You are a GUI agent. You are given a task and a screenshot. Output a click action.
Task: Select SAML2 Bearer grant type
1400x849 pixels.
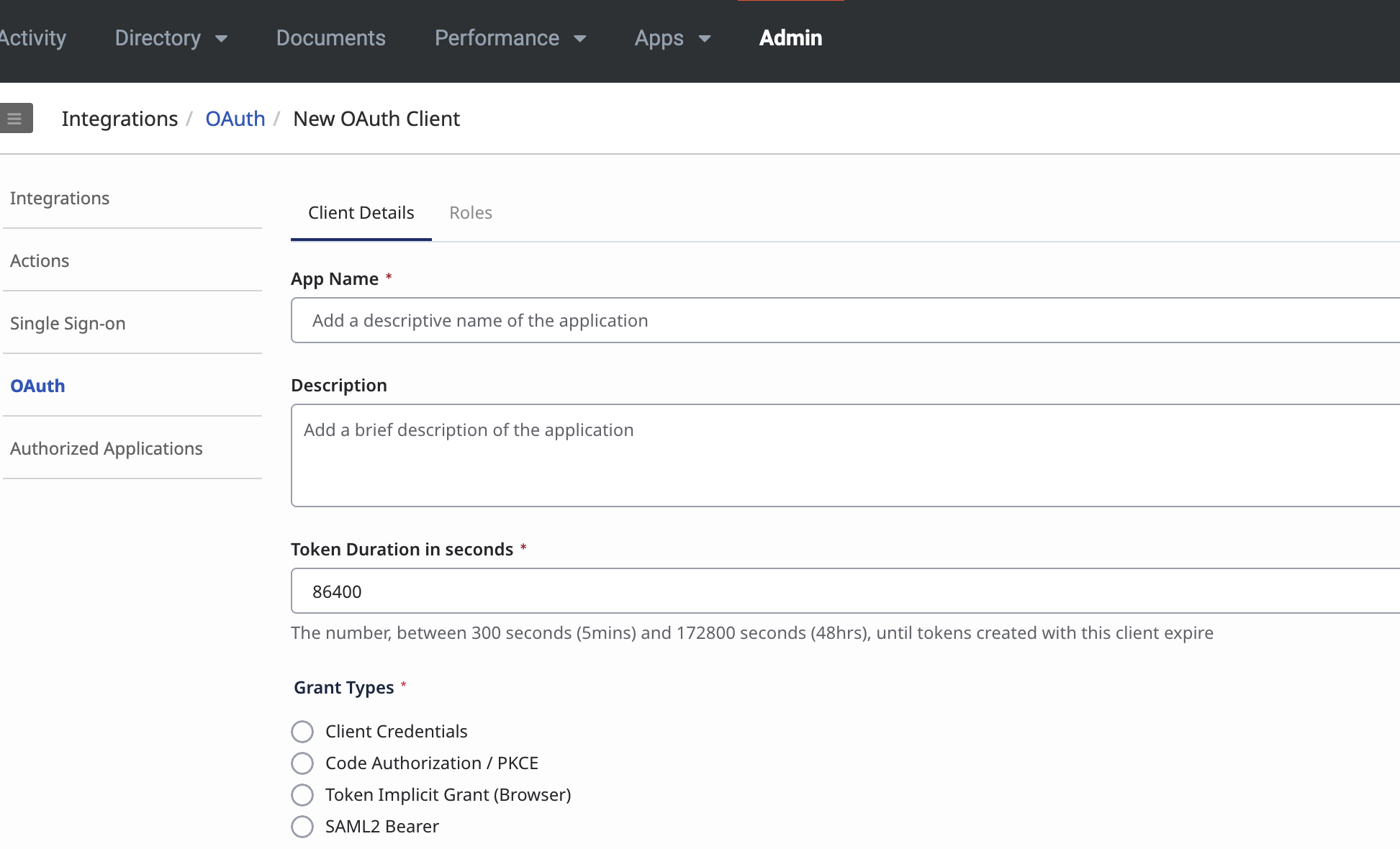302,827
